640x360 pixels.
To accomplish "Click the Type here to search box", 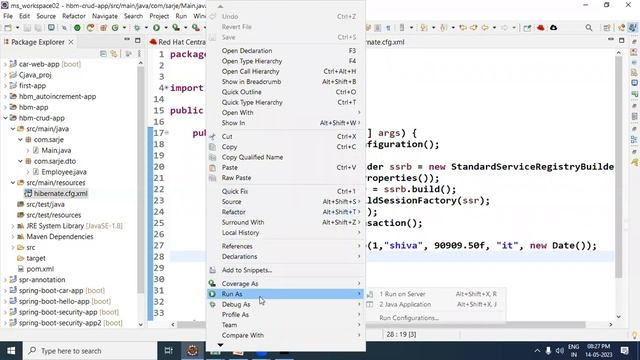I will [x=90, y=351].
